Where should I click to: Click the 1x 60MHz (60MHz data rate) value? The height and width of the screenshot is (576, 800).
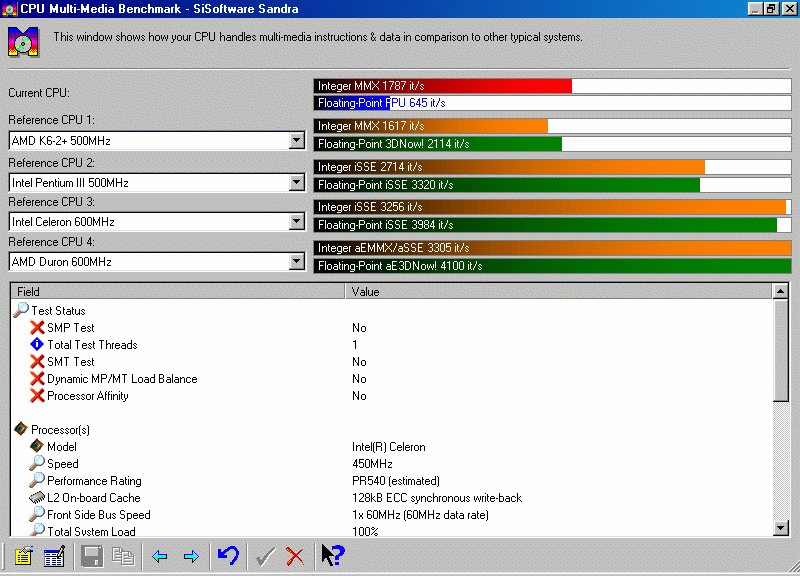point(420,514)
